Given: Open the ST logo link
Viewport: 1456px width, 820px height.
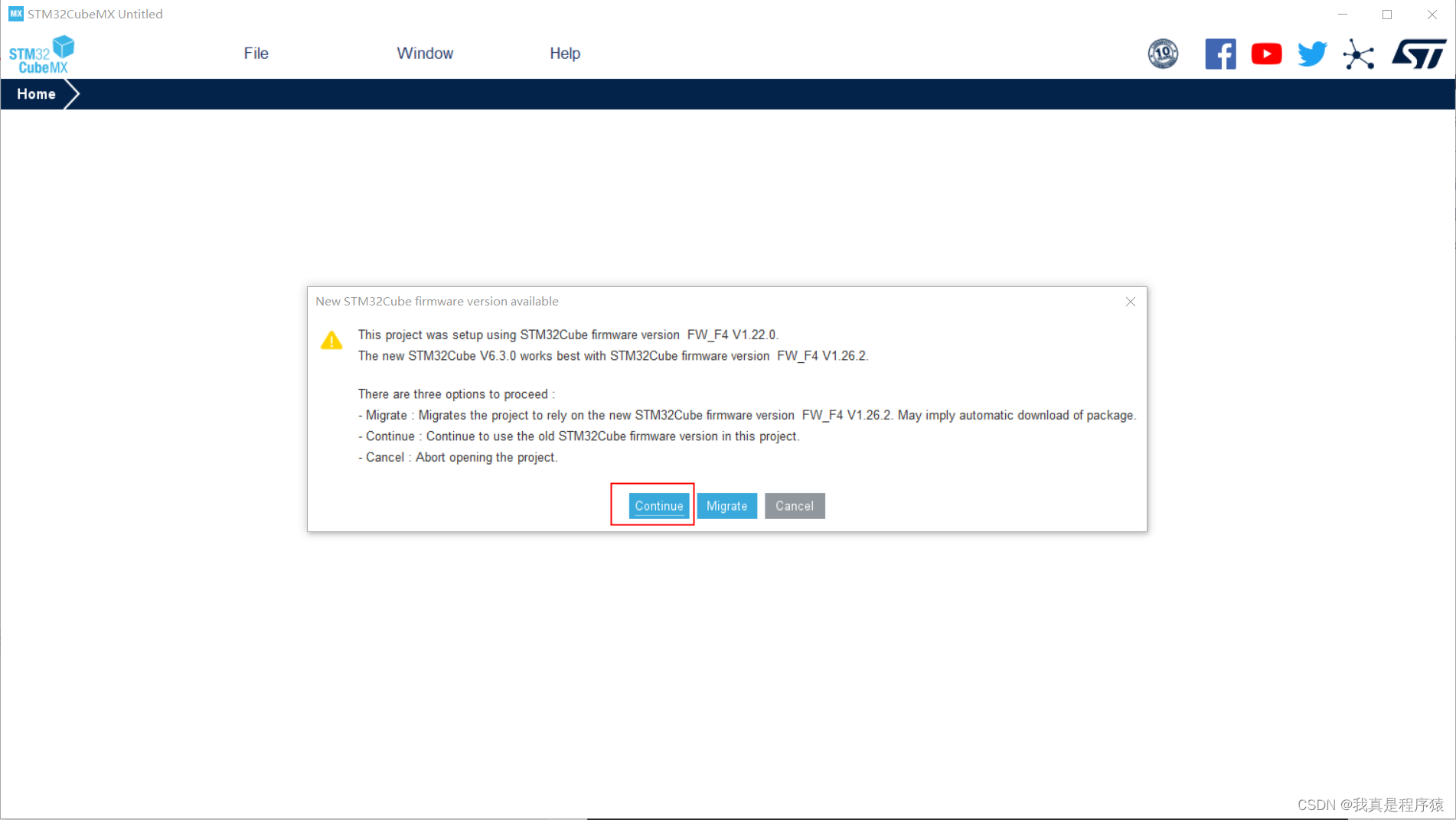Looking at the screenshot, I should 1419,54.
